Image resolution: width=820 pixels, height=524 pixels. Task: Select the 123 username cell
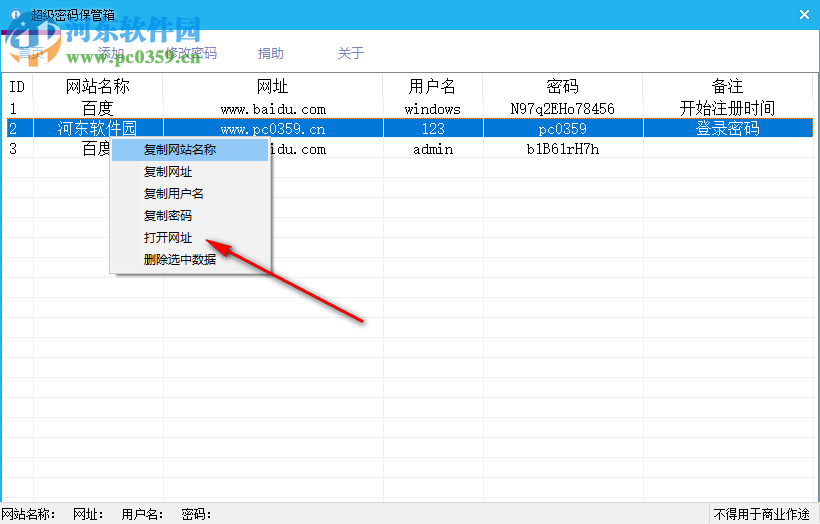pyautogui.click(x=432, y=129)
